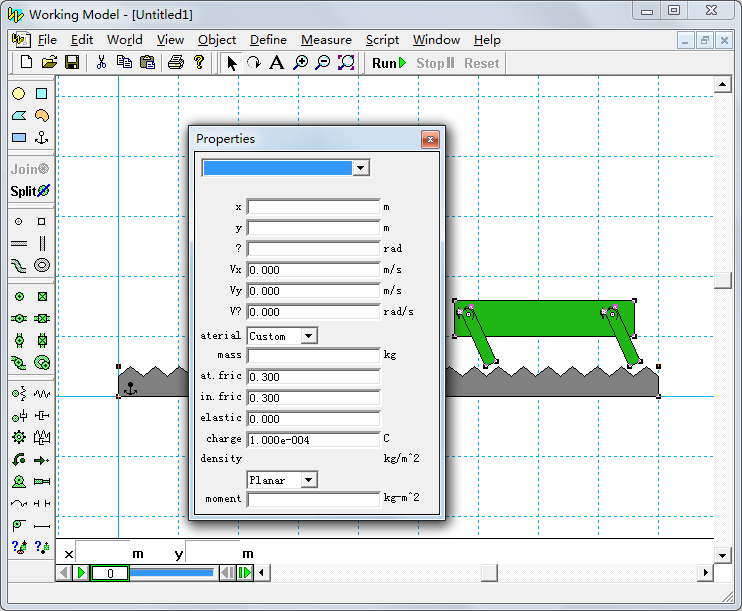The width and height of the screenshot is (742, 611).
Task: Open the Planar moment type dropdown
Action: [309, 480]
